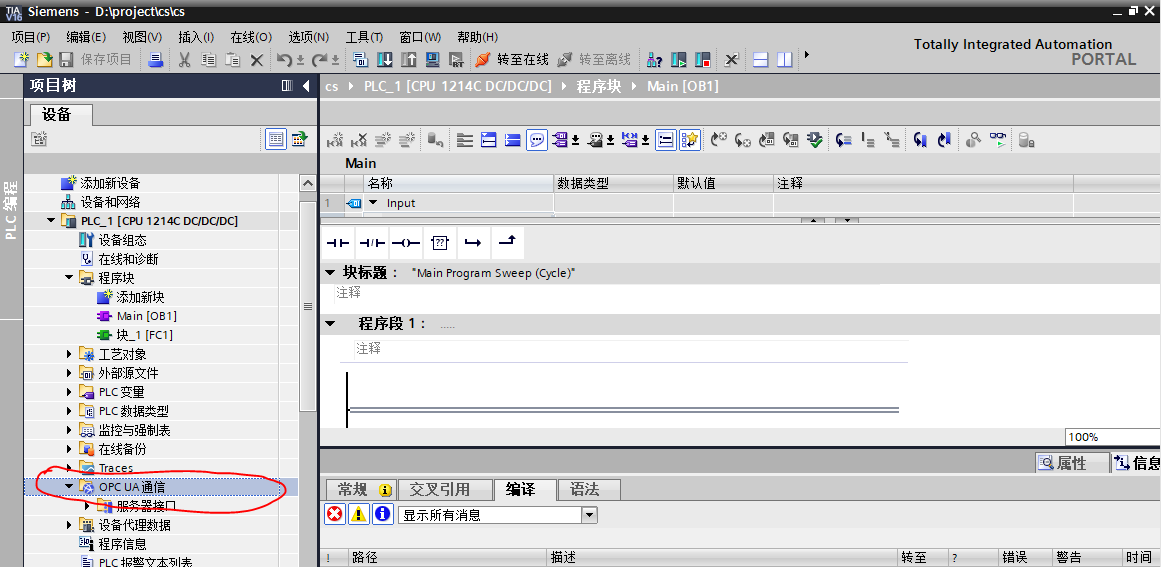Toggle favorites bar star button

pyautogui.click(x=690, y=139)
